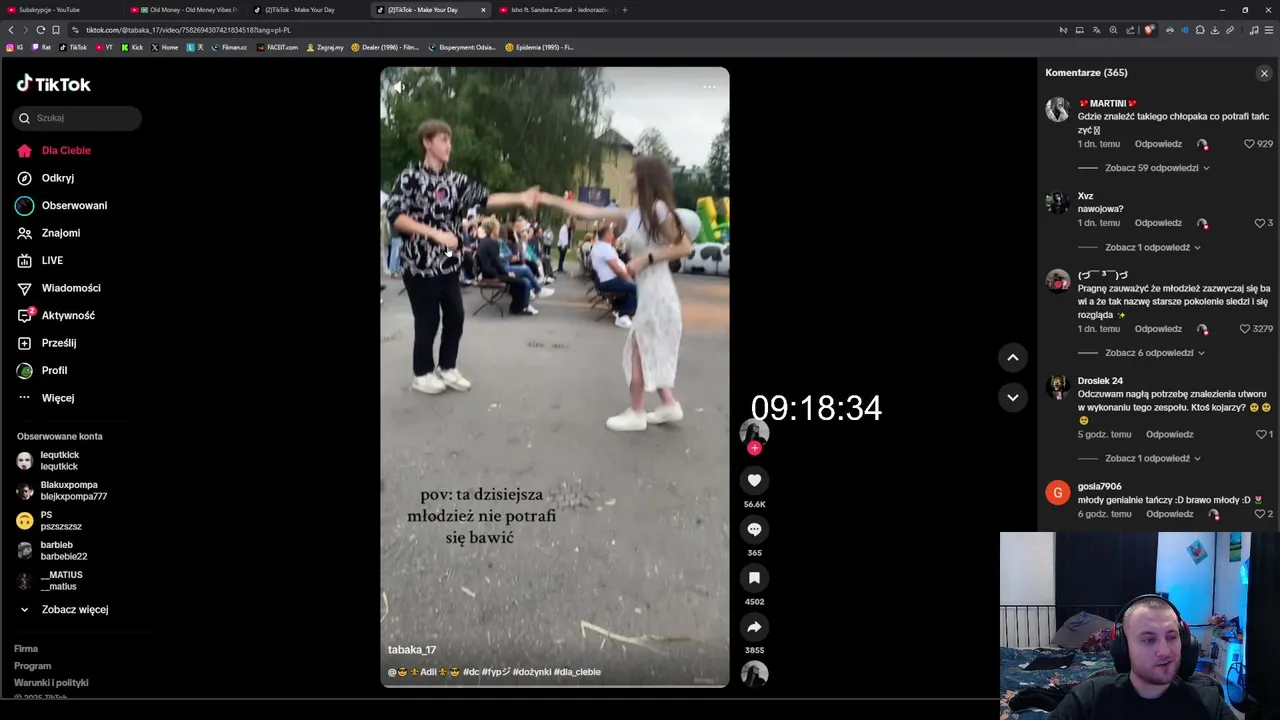Open the FACEIT.com bookmark
Image resolution: width=1280 pixels, height=720 pixels.
coord(278,47)
